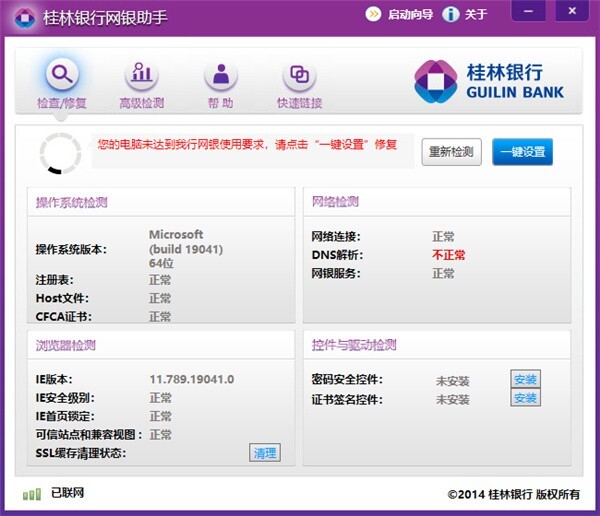Click the 清理 button for SSL cache
600x516 pixels.
(x=265, y=452)
